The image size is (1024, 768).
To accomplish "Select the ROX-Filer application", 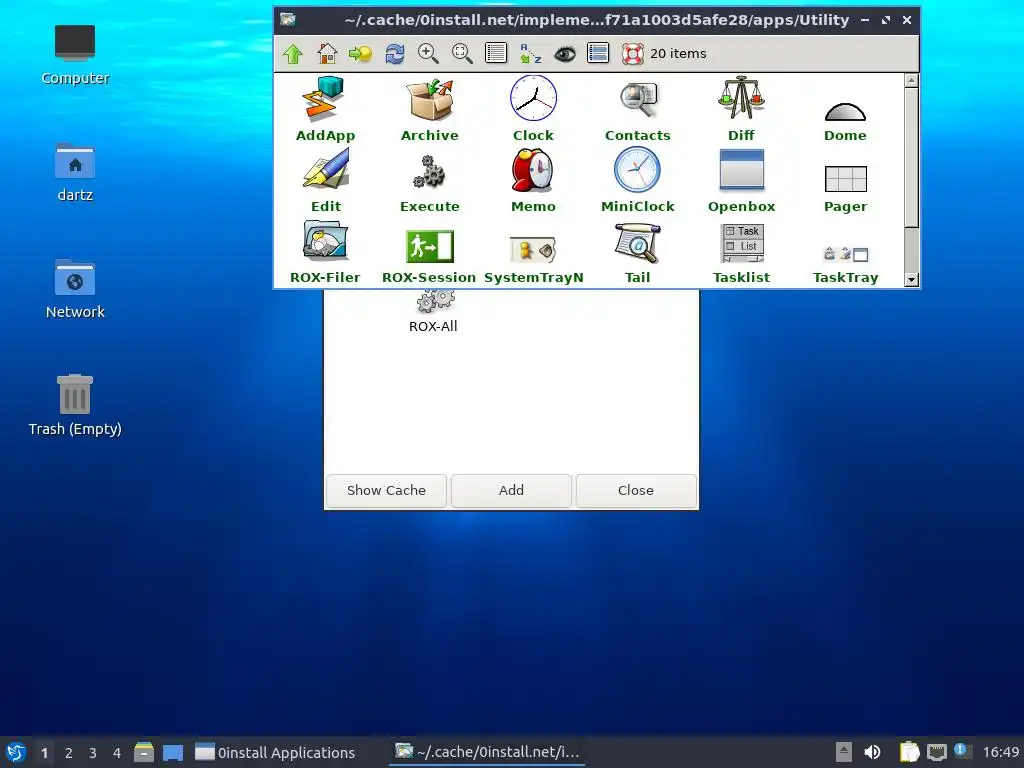I will [x=325, y=252].
